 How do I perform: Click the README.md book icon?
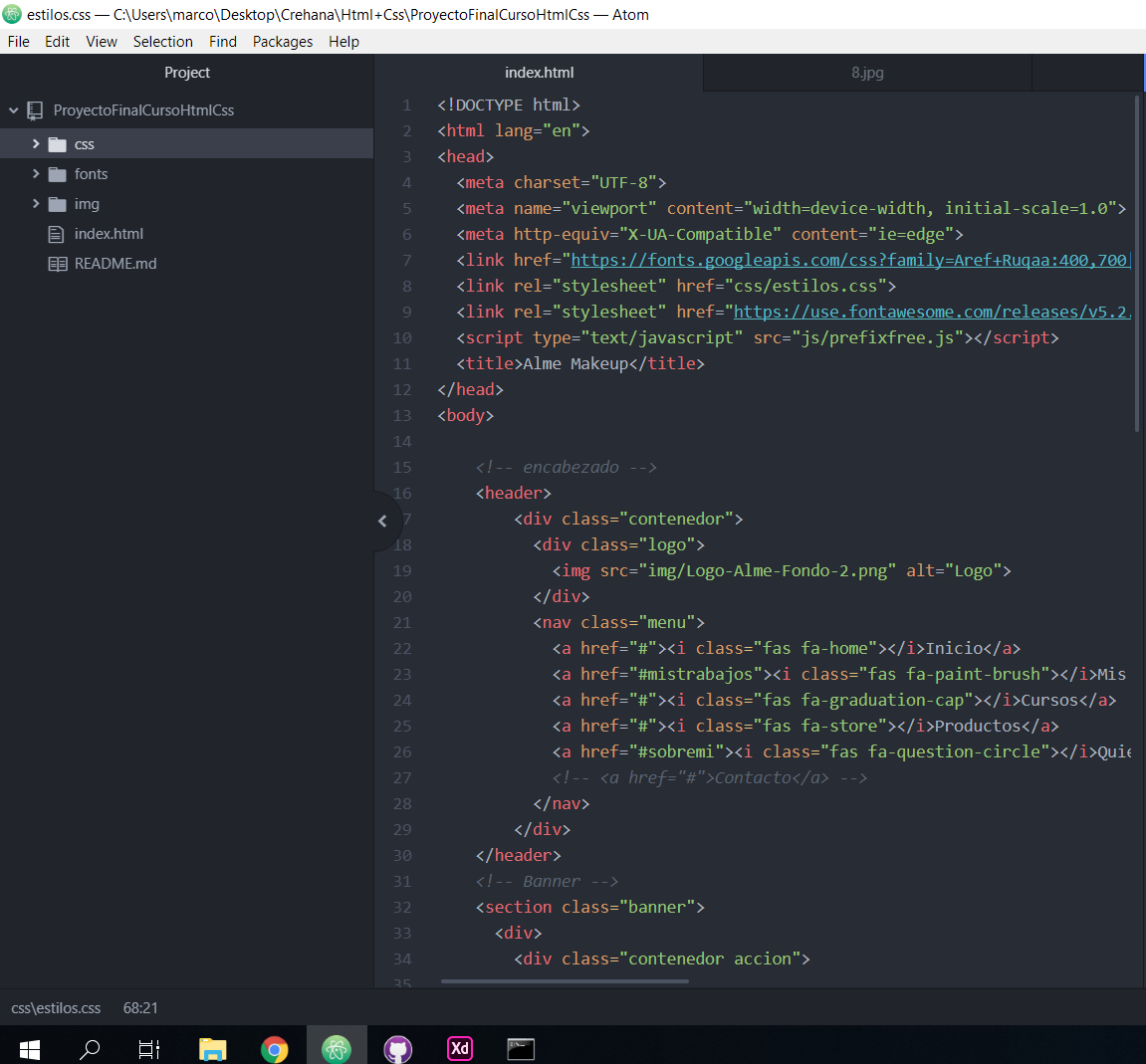pyautogui.click(x=58, y=264)
